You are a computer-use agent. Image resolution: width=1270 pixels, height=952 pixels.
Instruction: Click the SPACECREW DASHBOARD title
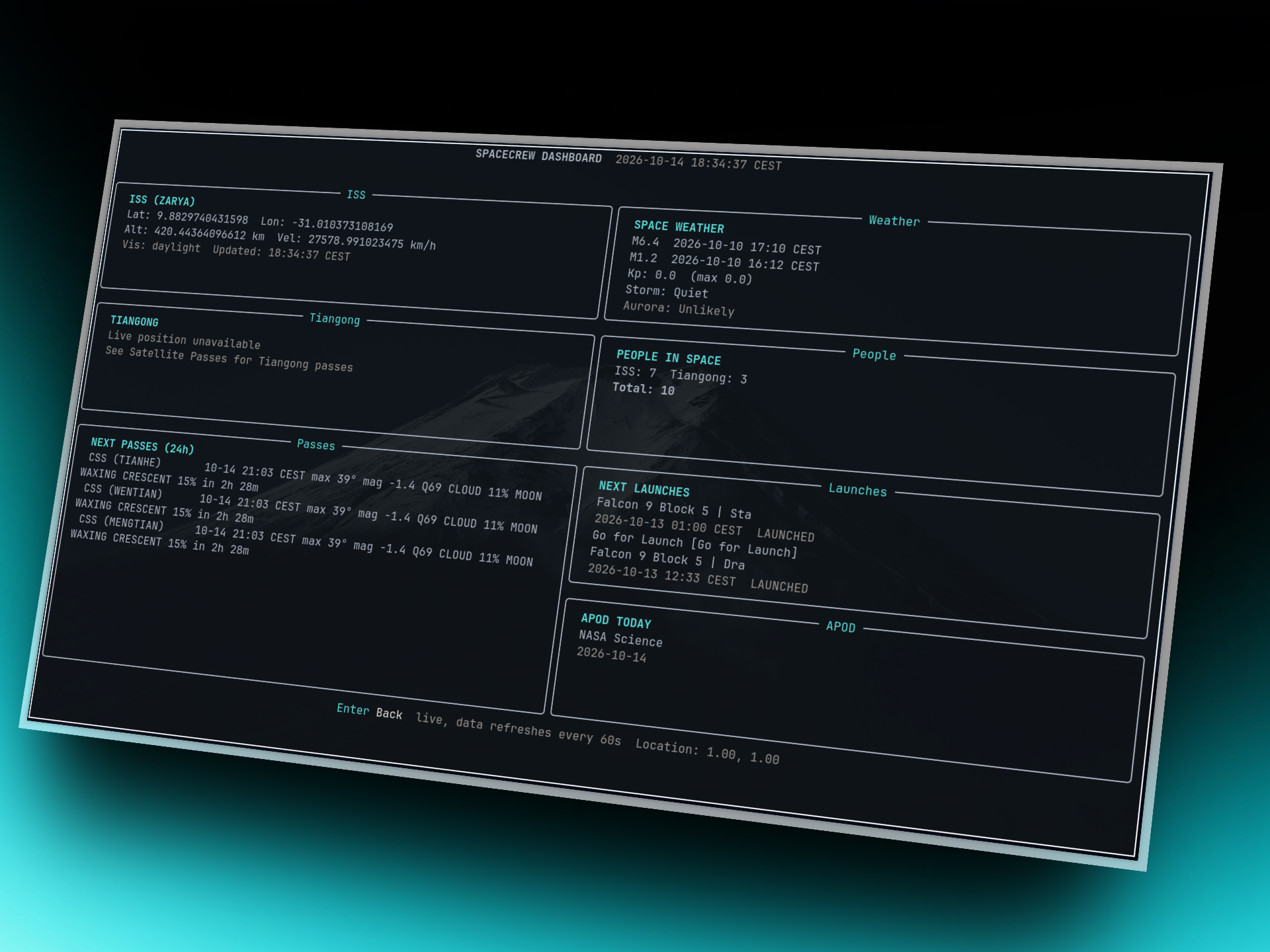(x=538, y=156)
